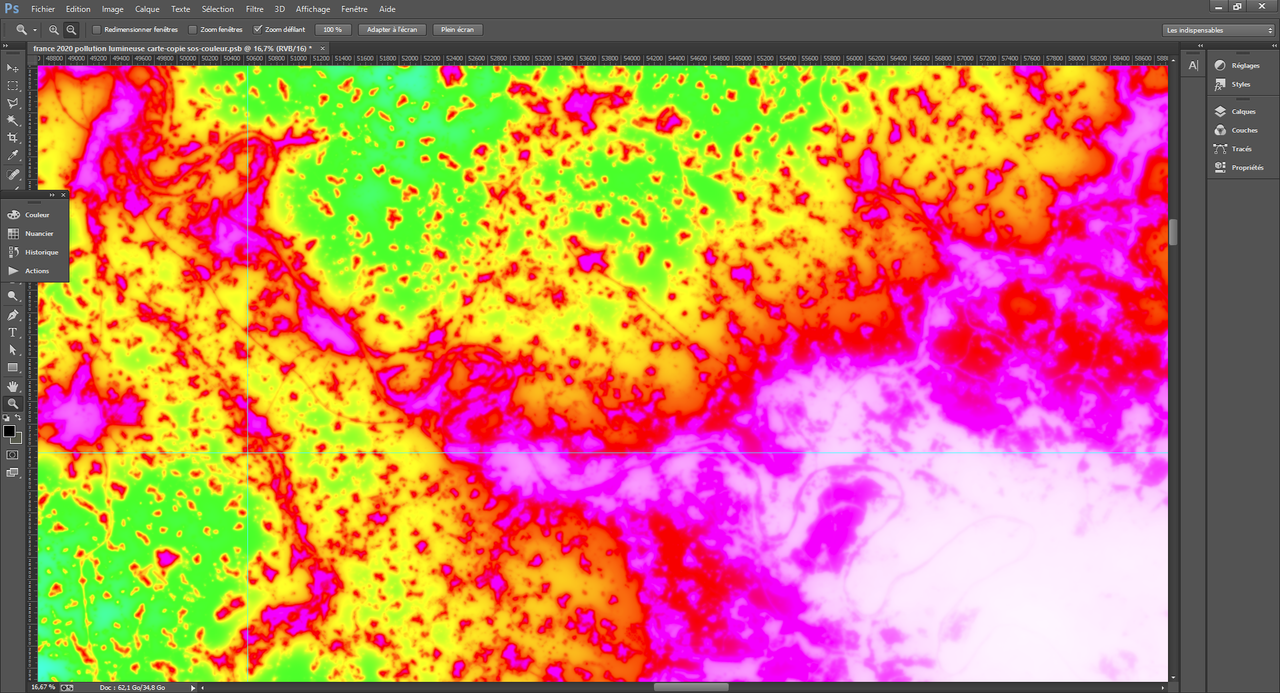Select the Pen tool
This screenshot has width=1280, height=693.
click(x=13, y=315)
